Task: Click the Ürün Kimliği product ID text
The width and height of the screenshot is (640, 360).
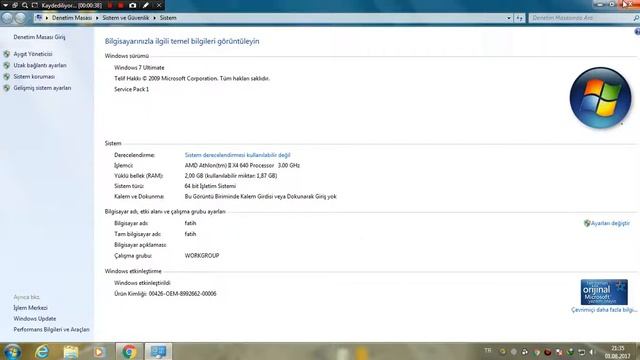Action: [165, 293]
